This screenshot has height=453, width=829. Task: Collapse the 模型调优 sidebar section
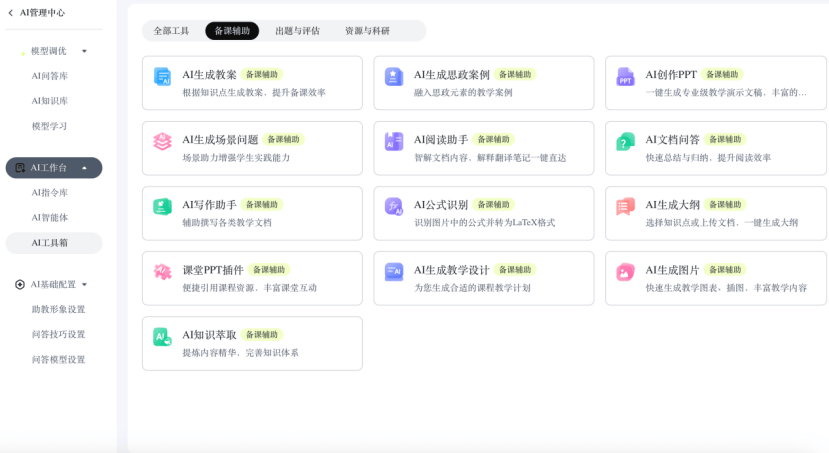pyautogui.click(x=84, y=51)
